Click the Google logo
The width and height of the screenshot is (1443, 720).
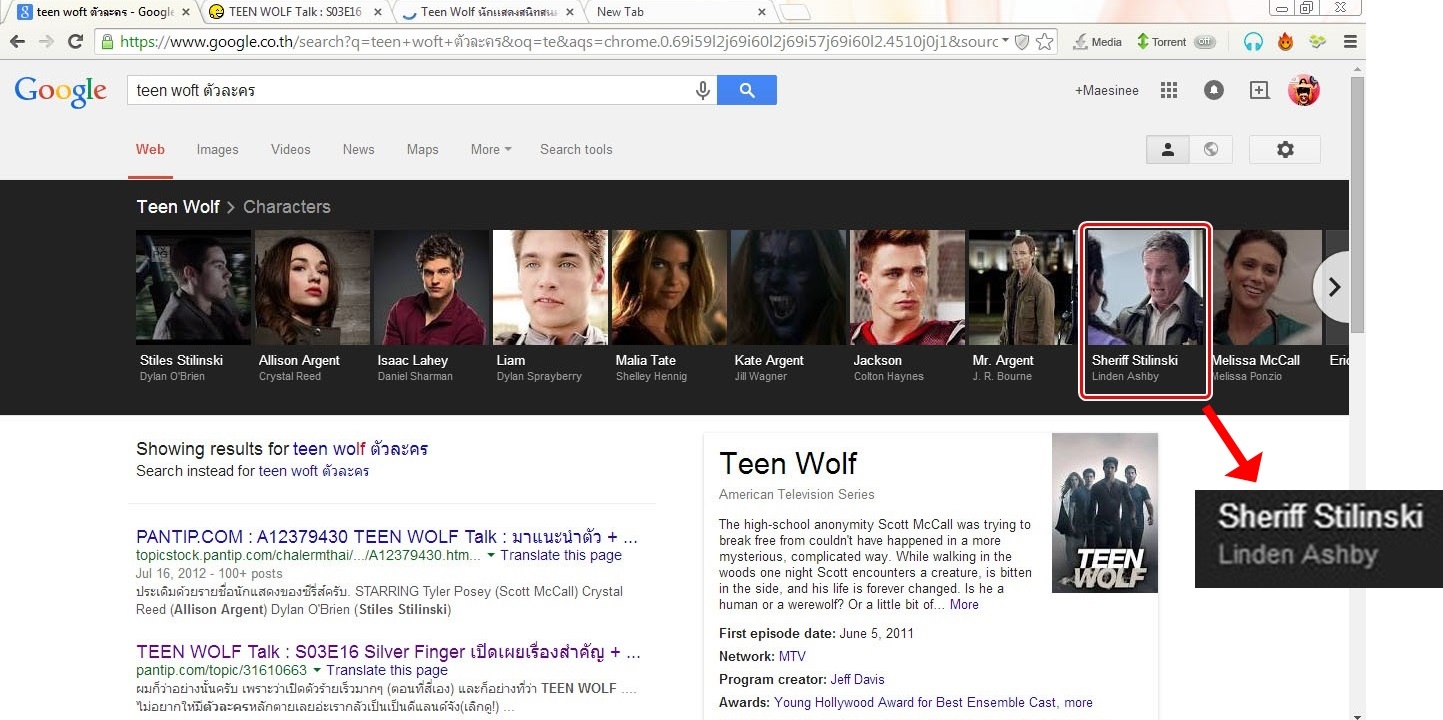point(60,91)
